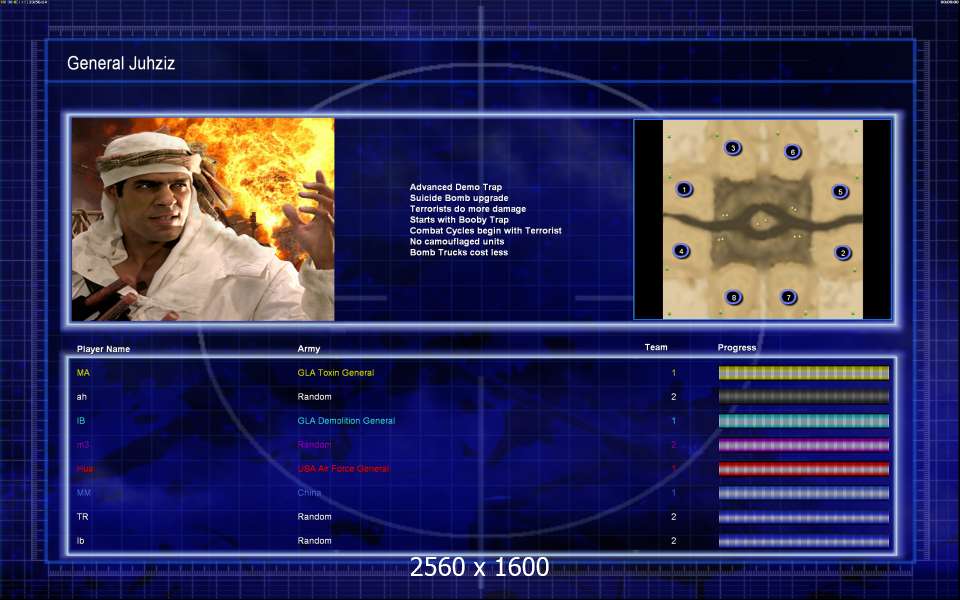Select the white player name ah
This screenshot has height=600, width=960.
(x=81, y=397)
